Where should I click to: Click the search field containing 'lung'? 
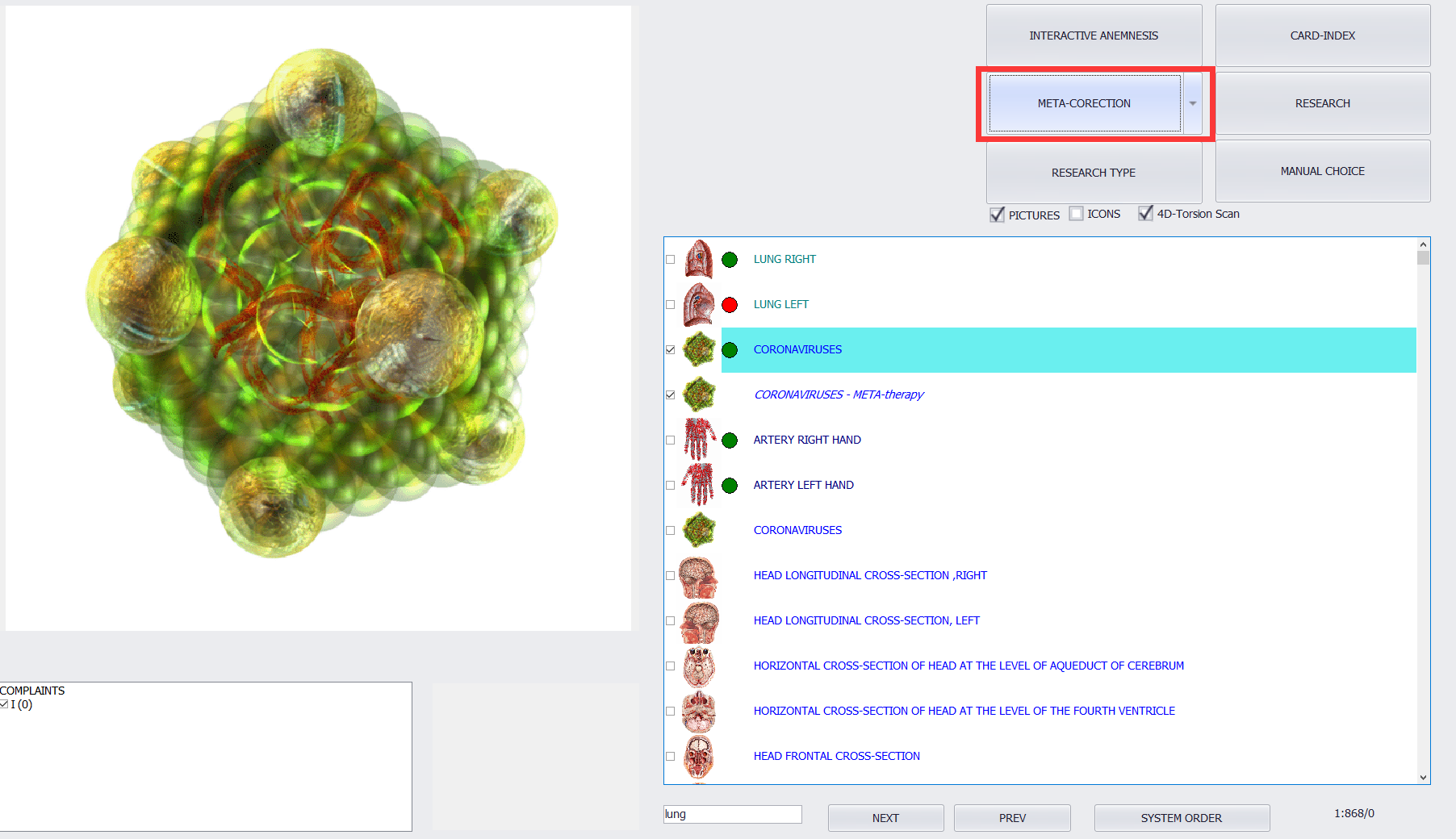732,815
